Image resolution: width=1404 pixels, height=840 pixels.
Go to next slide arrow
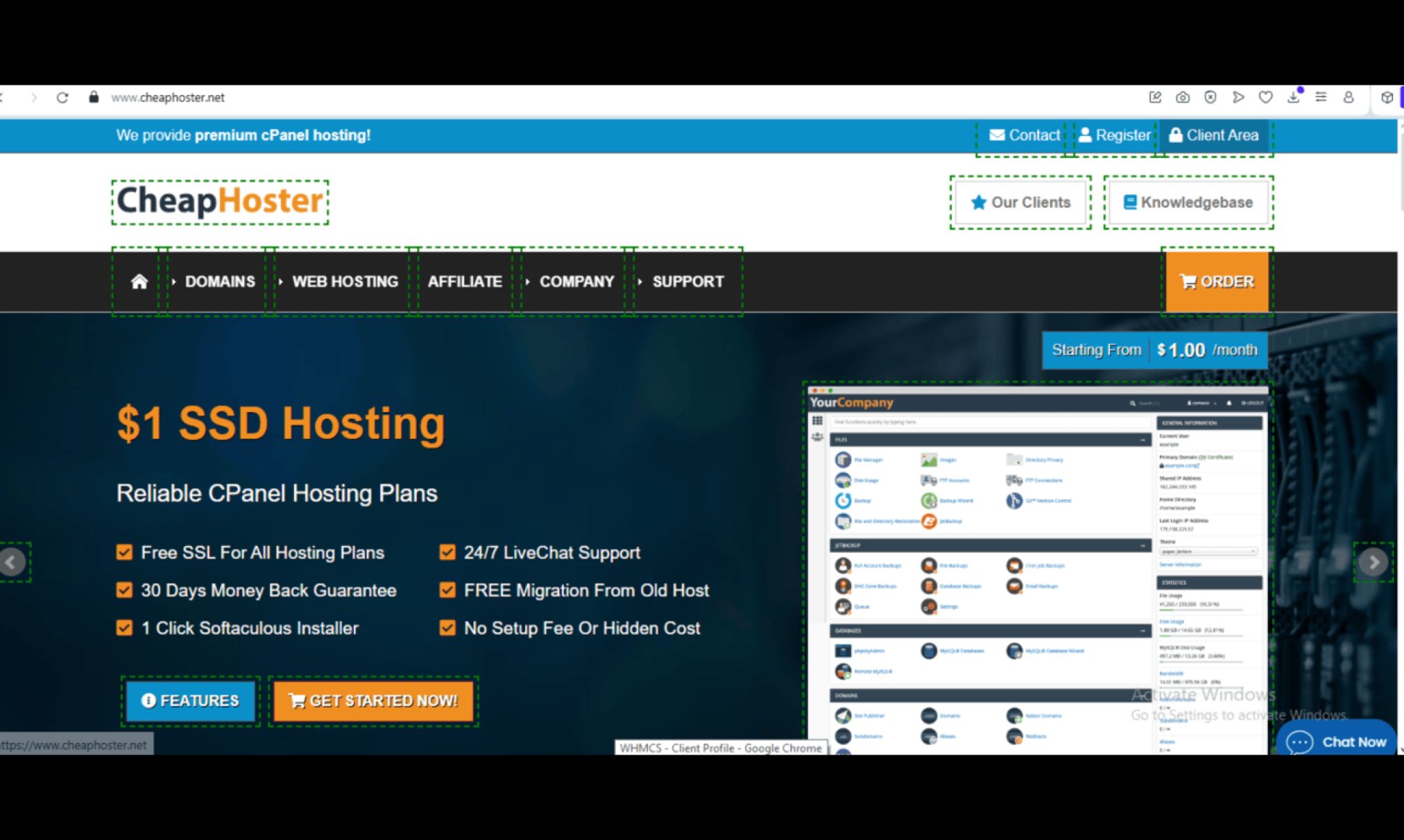[1374, 562]
